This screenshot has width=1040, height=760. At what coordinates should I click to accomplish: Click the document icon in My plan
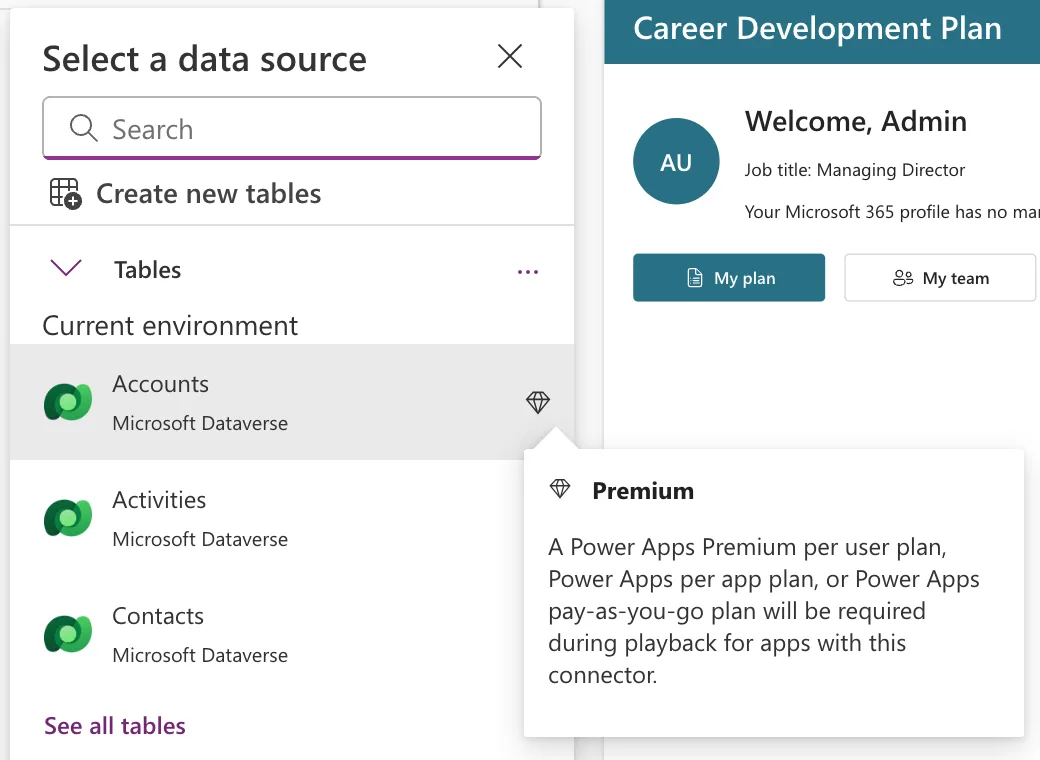click(x=694, y=278)
